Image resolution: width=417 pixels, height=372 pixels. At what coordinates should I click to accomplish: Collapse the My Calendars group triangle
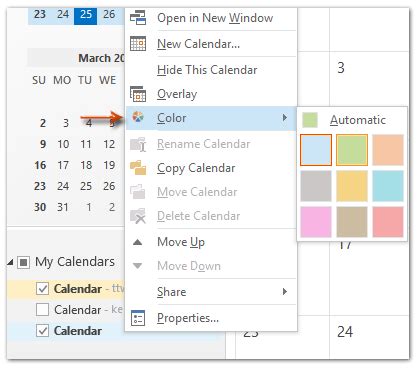tap(11, 262)
